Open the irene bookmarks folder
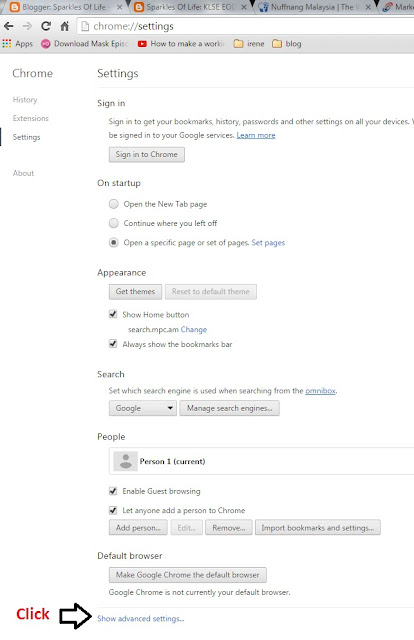The height and width of the screenshot is (640, 414). (x=249, y=44)
